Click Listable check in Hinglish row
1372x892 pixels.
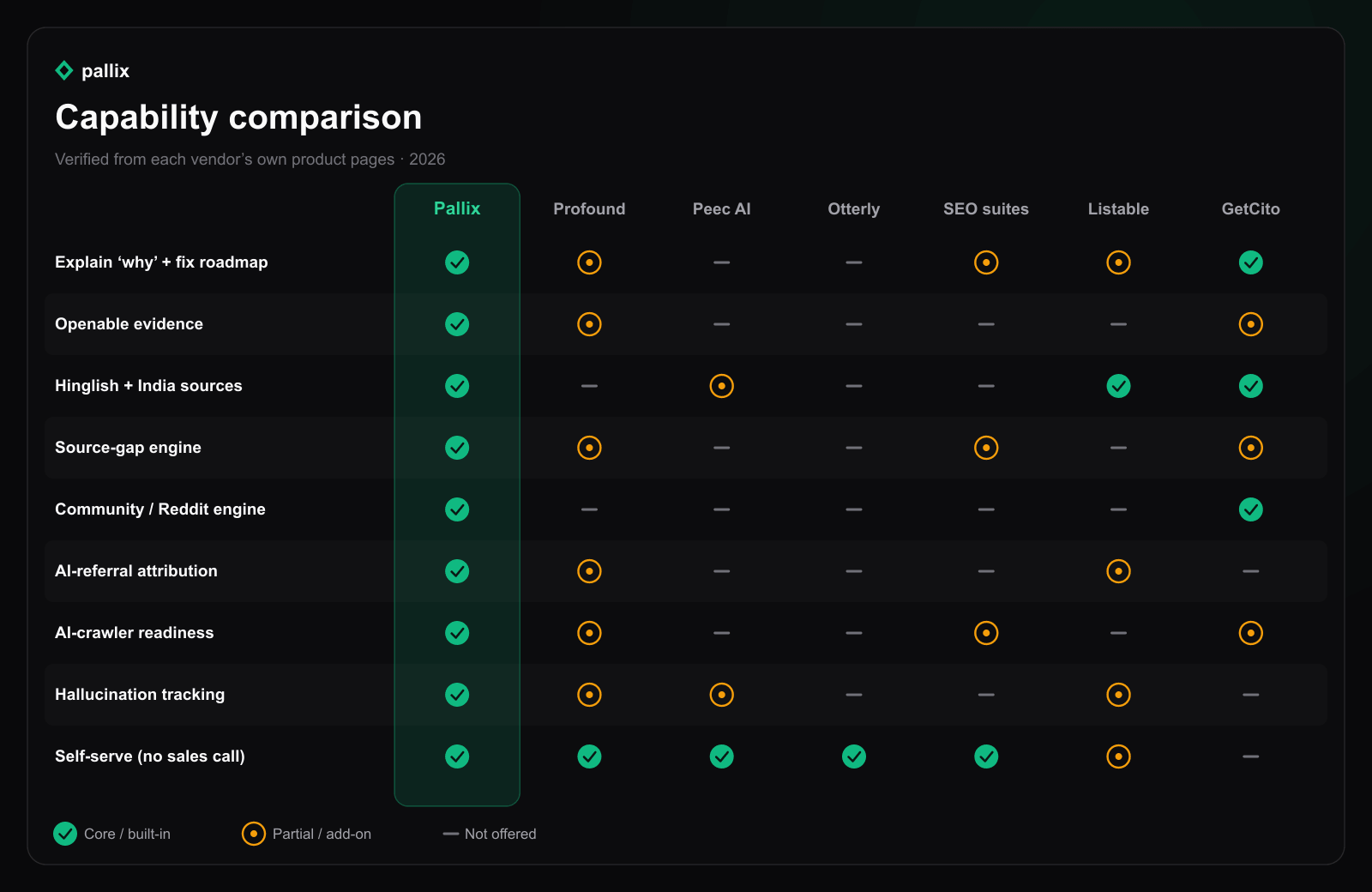tap(1118, 386)
